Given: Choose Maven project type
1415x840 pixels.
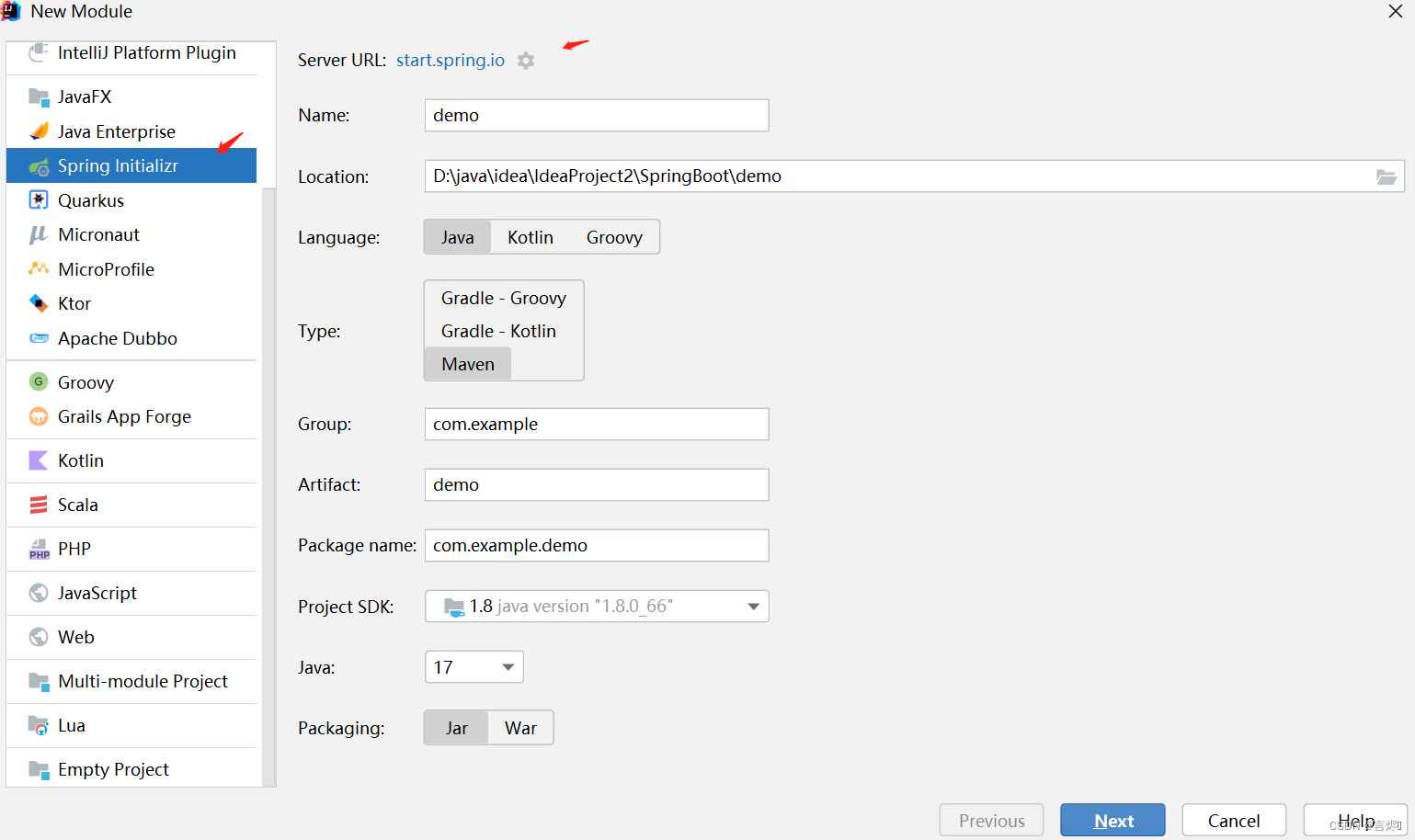Looking at the screenshot, I should [x=468, y=364].
